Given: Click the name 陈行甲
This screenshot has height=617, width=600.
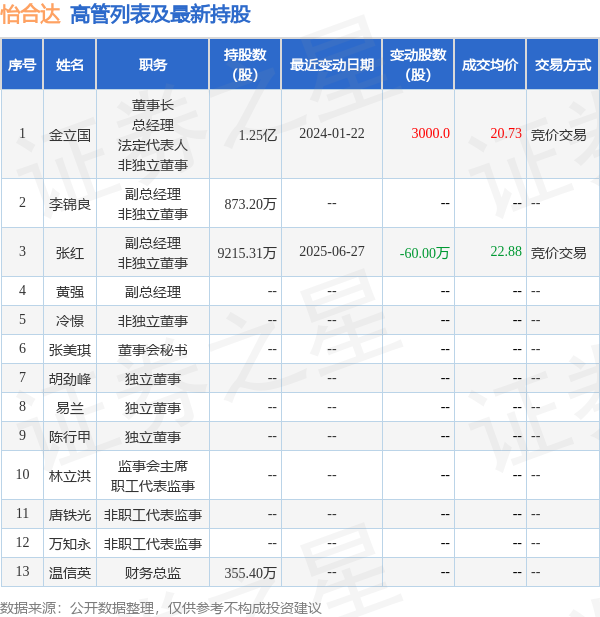Looking at the screenshot, I should [70, 437].
